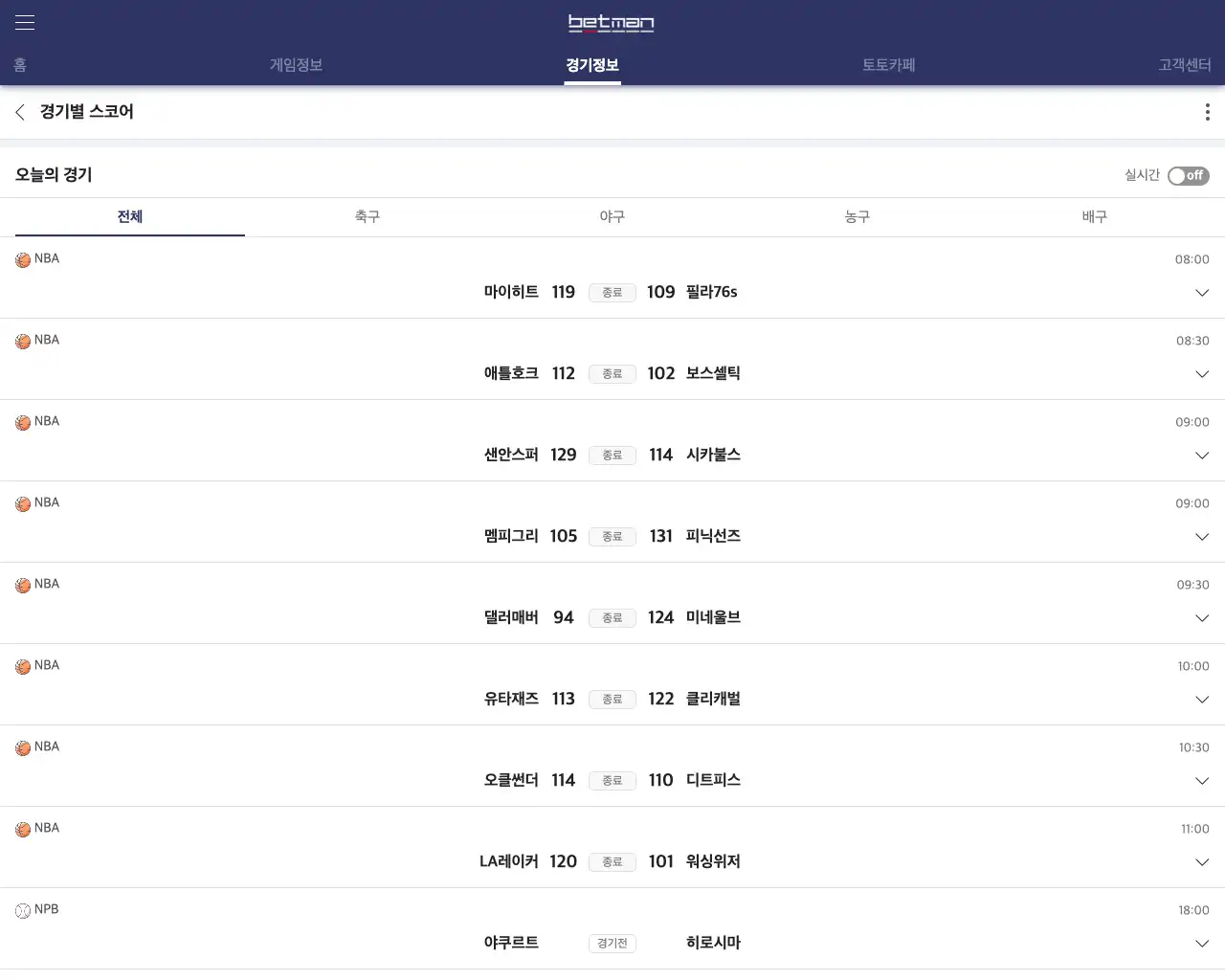The image size is (1225, 980).
Task: Expand details of the 마이히트 vs 필라76s game
Action: click(1202, 294)
